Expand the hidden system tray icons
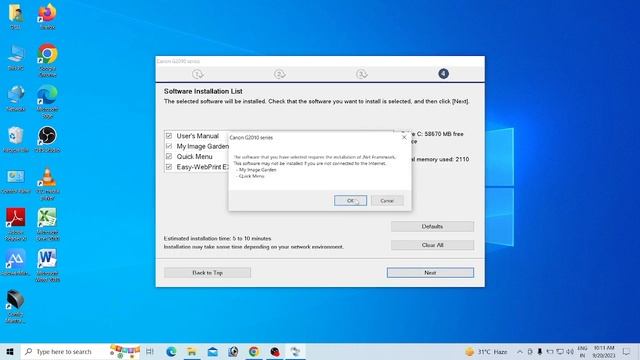Viewport: 640px width, 360px height. pos(520,351)
